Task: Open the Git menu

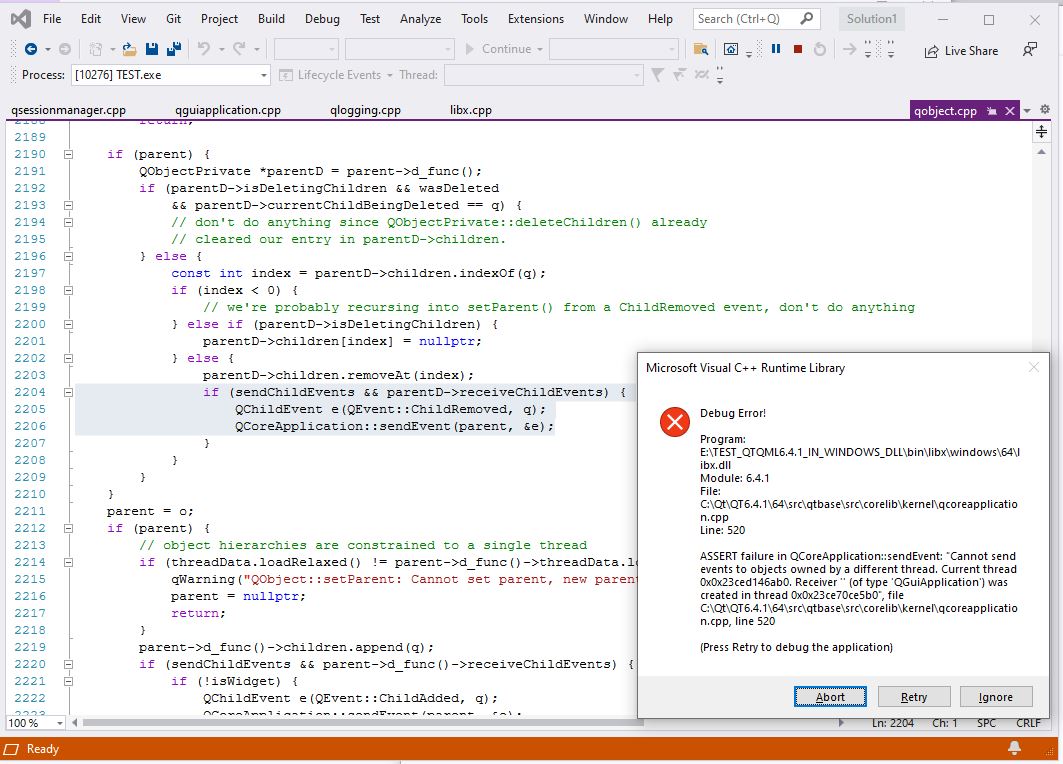Action: pyautogui.click(x=174, y=19)
